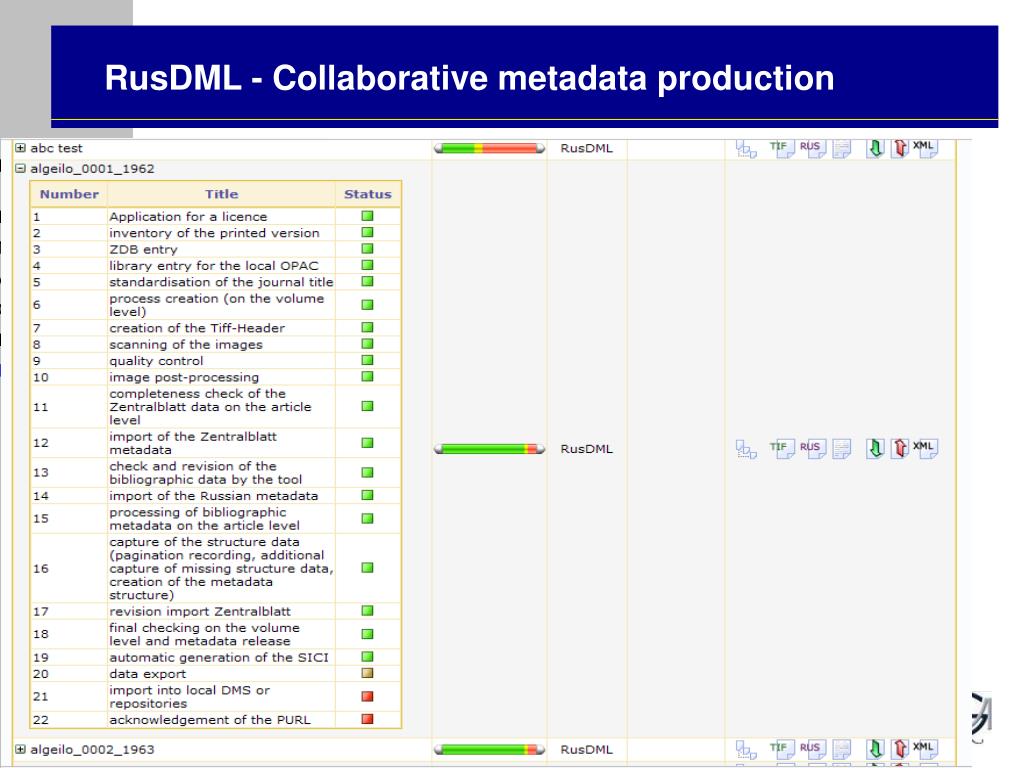Click 'import of the Zentralblatt metadata' step

coord(193,443)
